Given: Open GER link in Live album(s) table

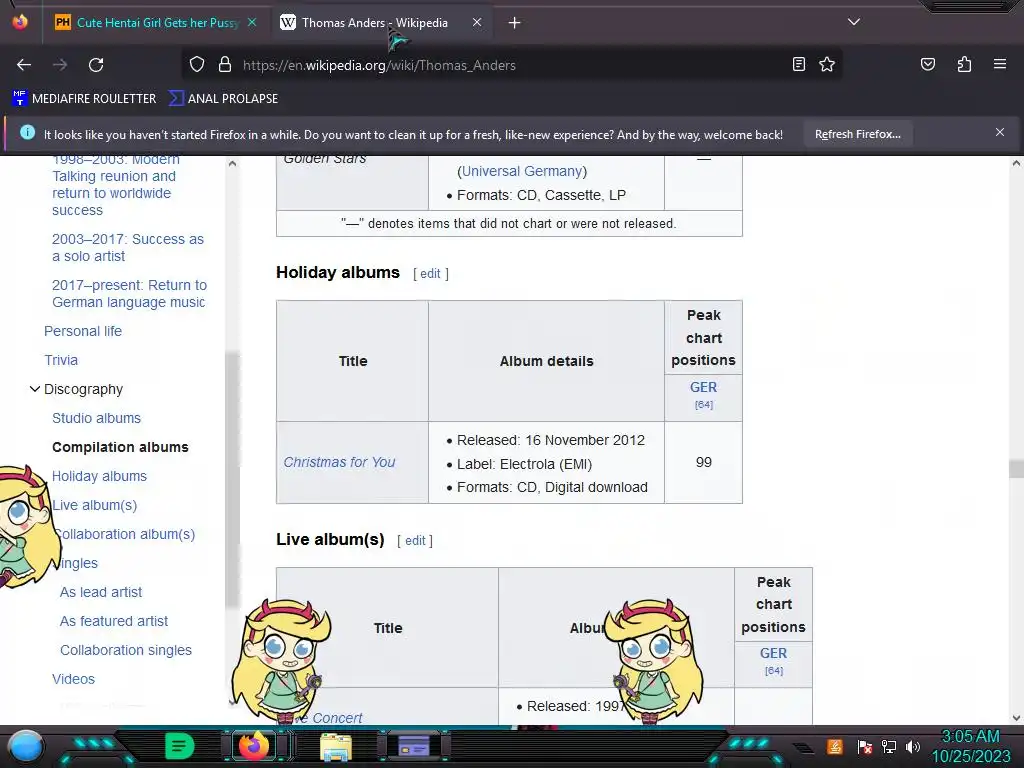Looking at the screenshot, I should (x=773, y=653).
